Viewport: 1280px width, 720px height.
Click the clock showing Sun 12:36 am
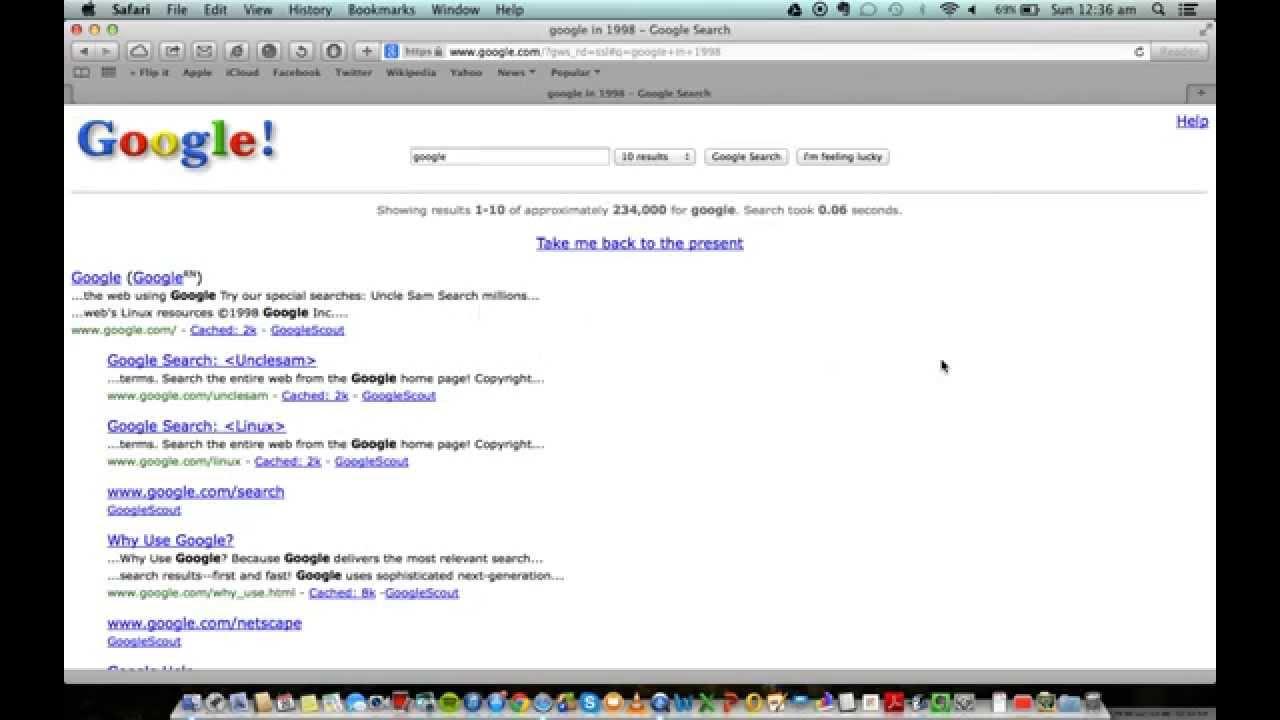coord(1094,9)
